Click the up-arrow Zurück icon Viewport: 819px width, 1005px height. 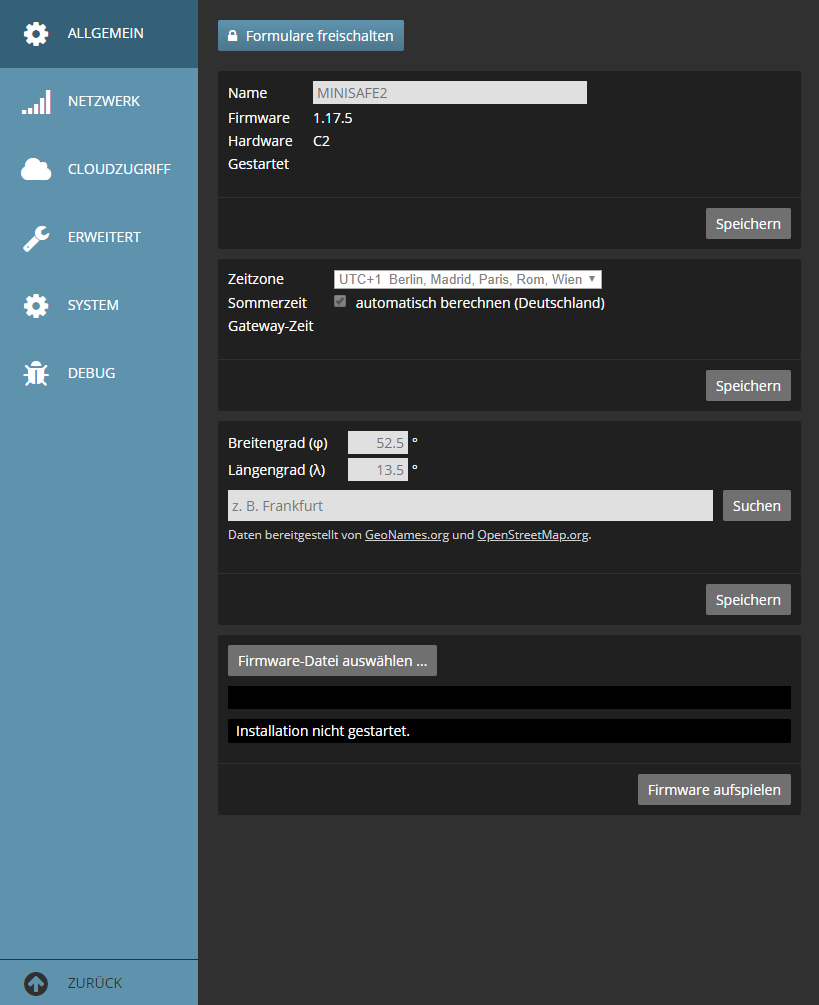(x=36, y=983)
